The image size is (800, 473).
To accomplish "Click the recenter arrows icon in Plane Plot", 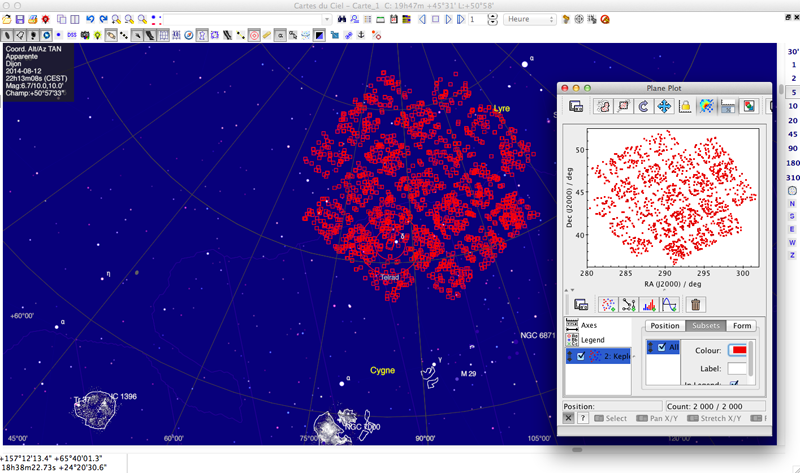I will click(664, 106).
